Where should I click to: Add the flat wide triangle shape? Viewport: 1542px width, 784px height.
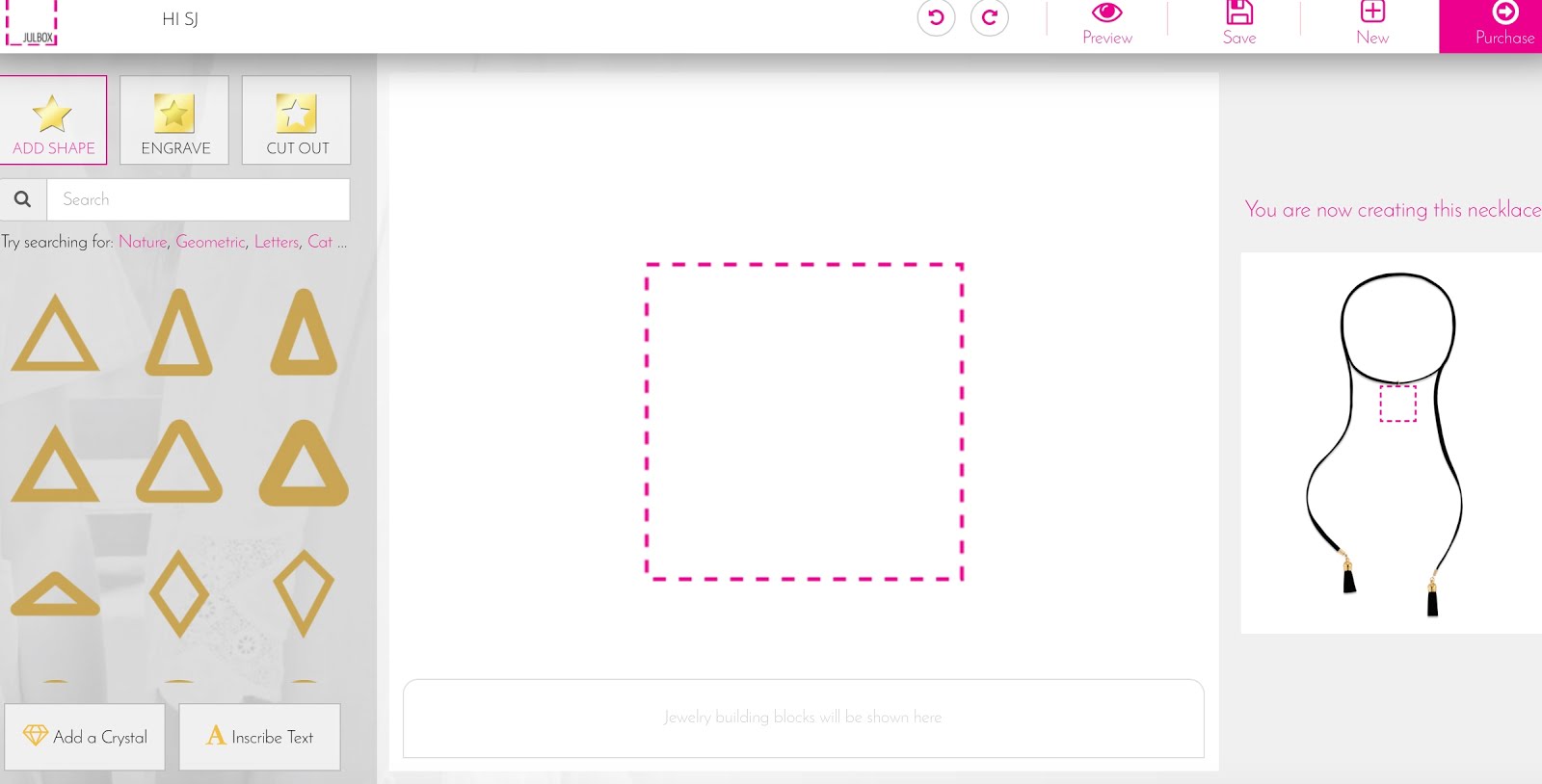[x=55, y=594]
